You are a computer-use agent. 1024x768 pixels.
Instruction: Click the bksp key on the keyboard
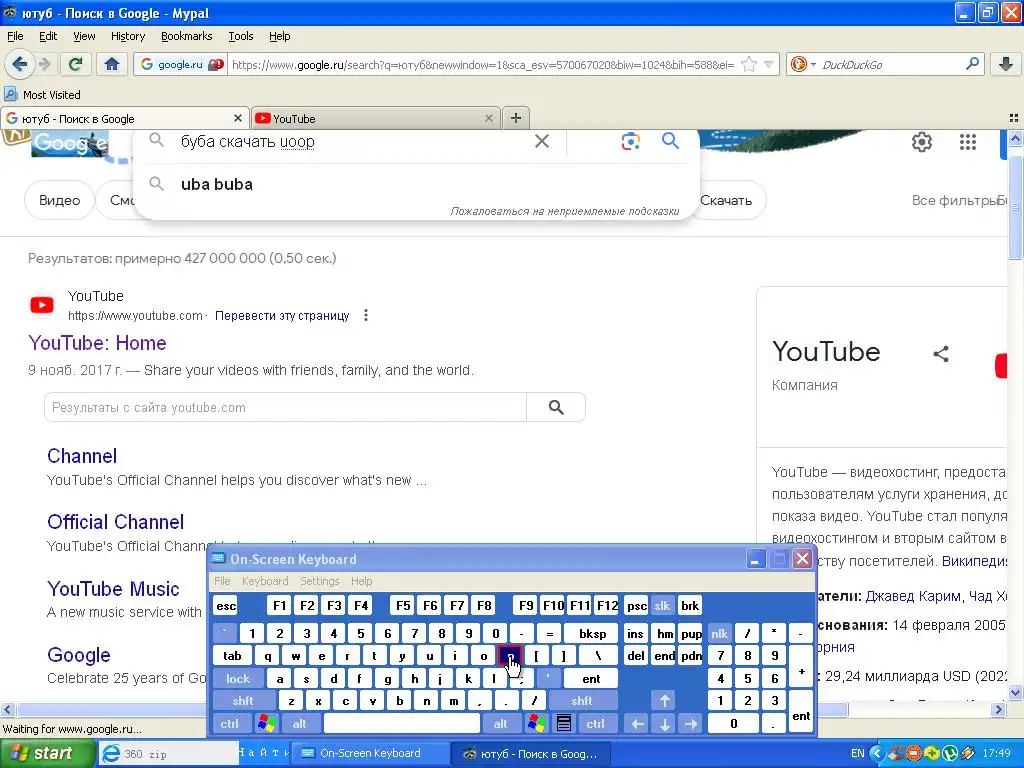[592, 633]
